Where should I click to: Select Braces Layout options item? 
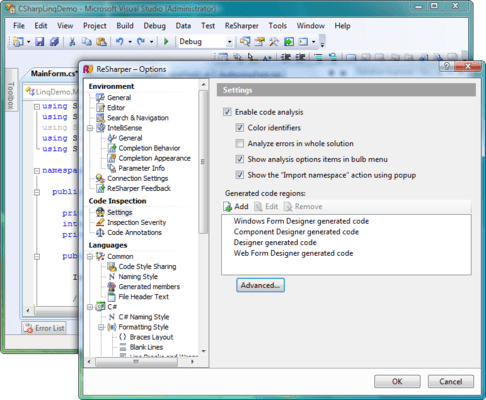pos(151,337)
